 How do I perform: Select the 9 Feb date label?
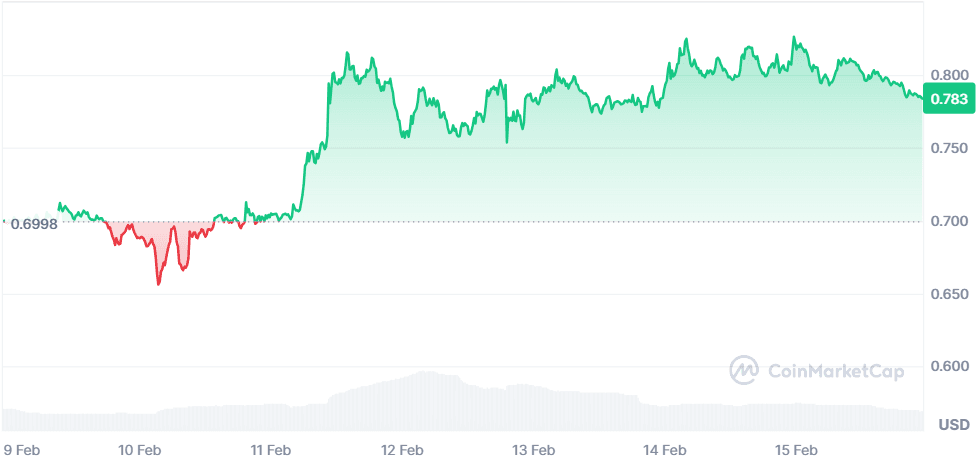pos(23,450)
